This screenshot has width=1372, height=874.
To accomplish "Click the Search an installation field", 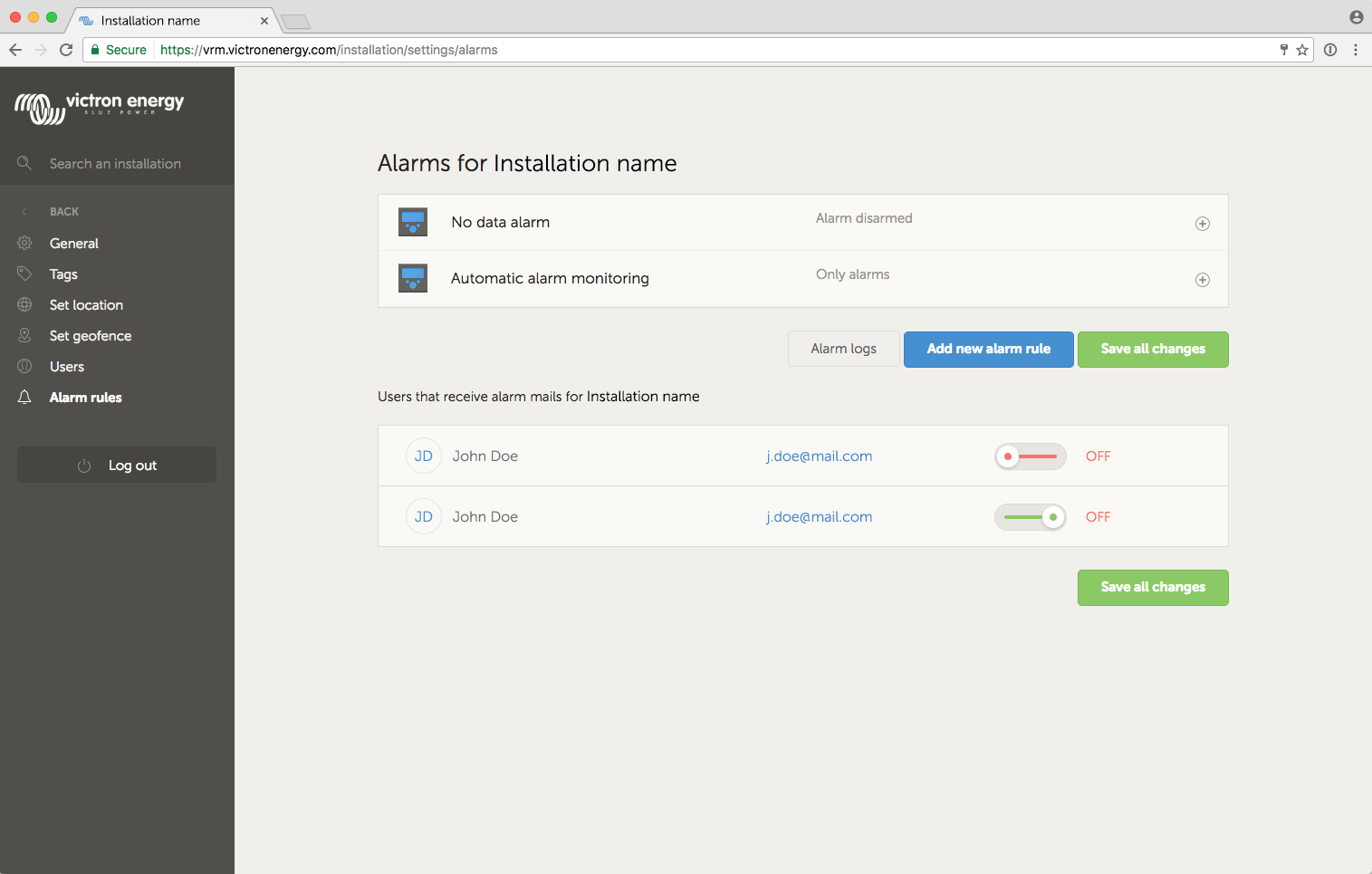I will tap(115, 164).
